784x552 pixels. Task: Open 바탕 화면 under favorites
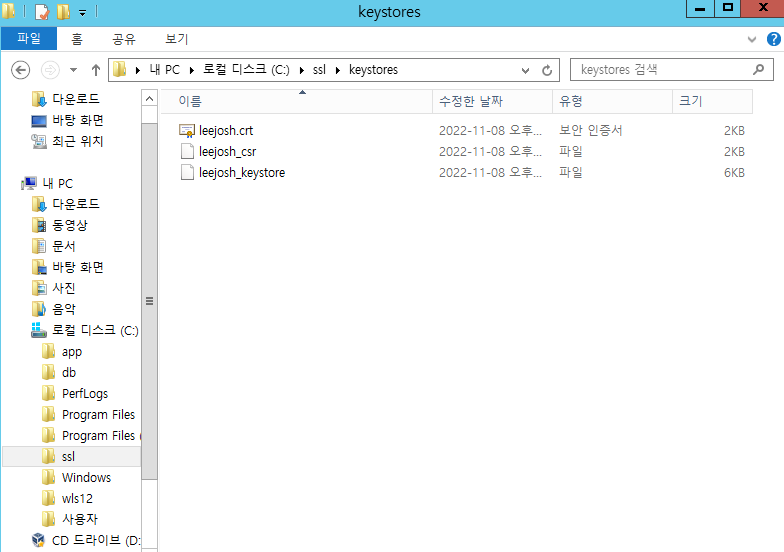[x=78, y=120]
